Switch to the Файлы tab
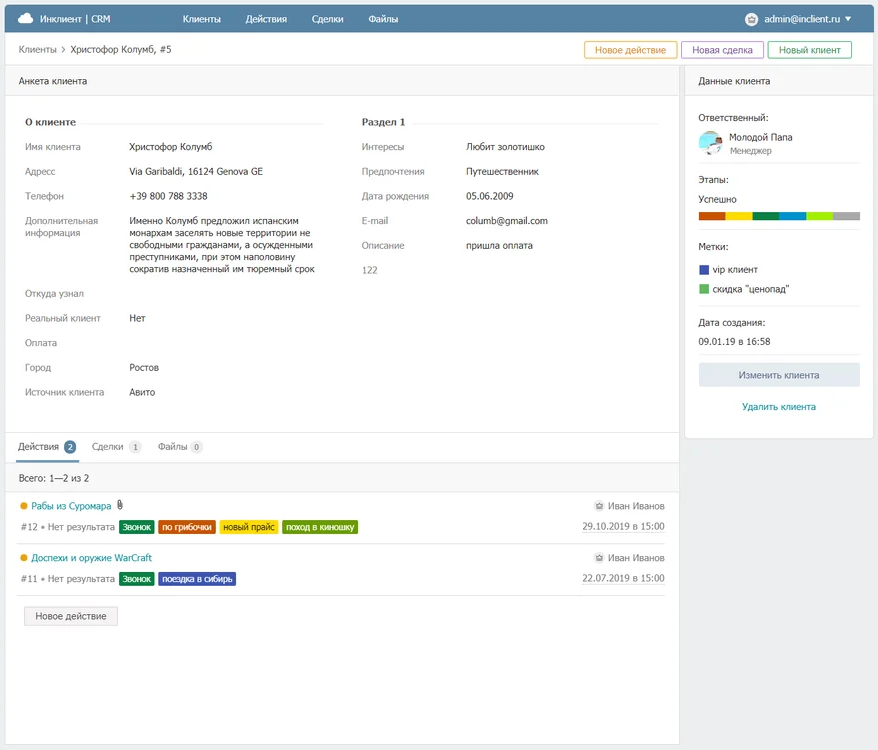 coord(179,447)
